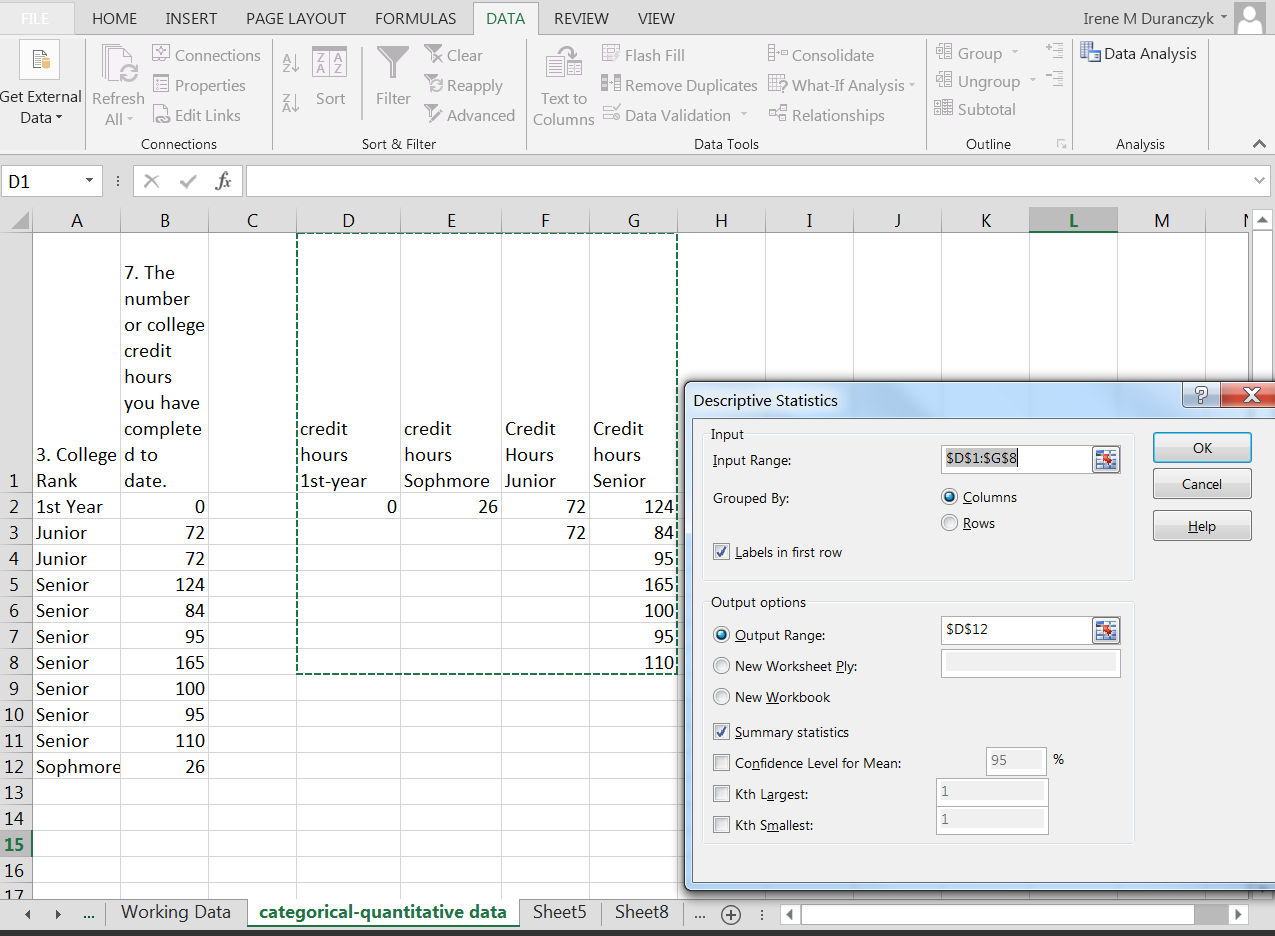The width and height of the screenshot is (1275, 936).
Task: Click the Output Range collapse selector icon
Action: tap(1105, 631)
